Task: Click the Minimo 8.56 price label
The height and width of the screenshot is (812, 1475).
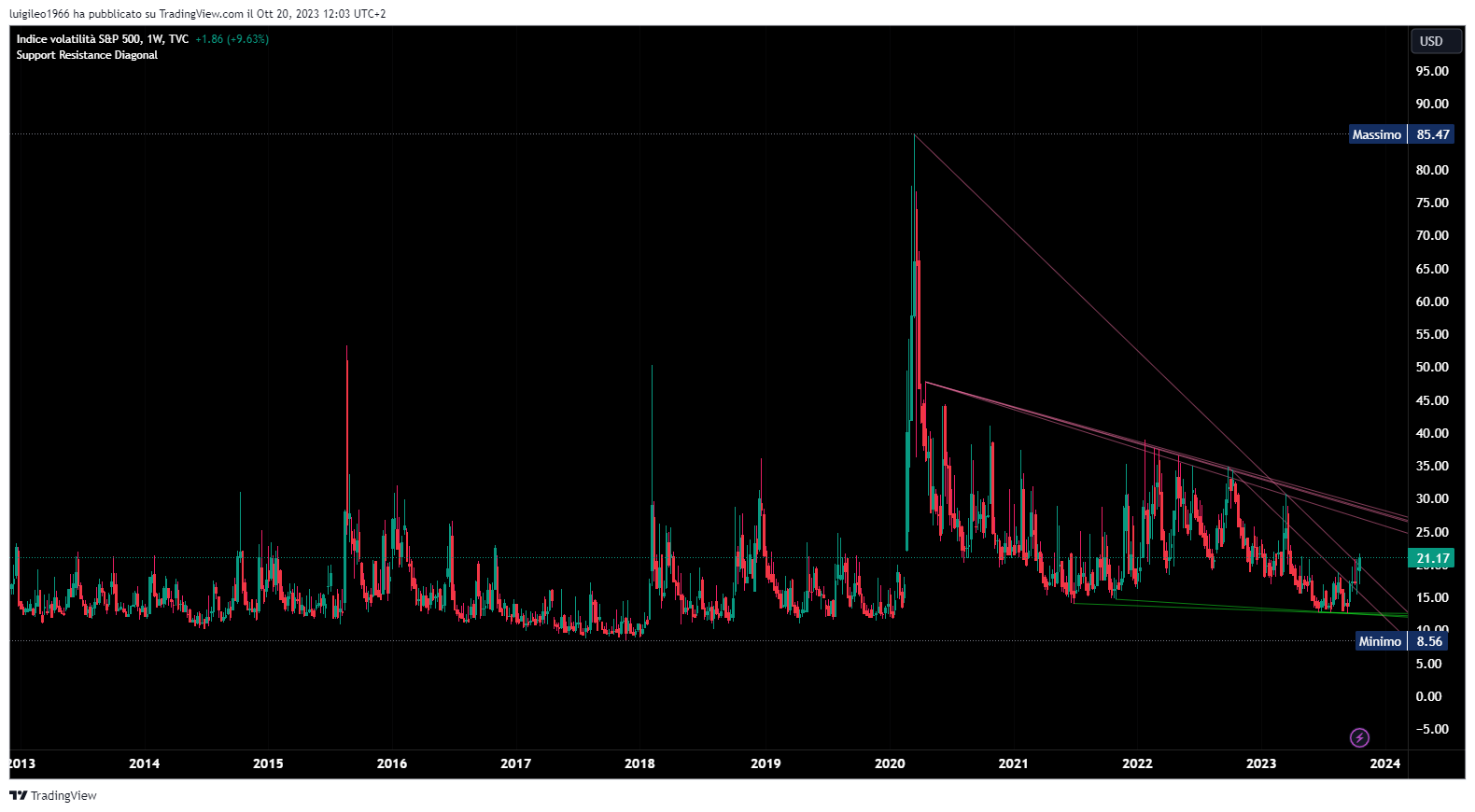Action: click(x=1401, y=641)
